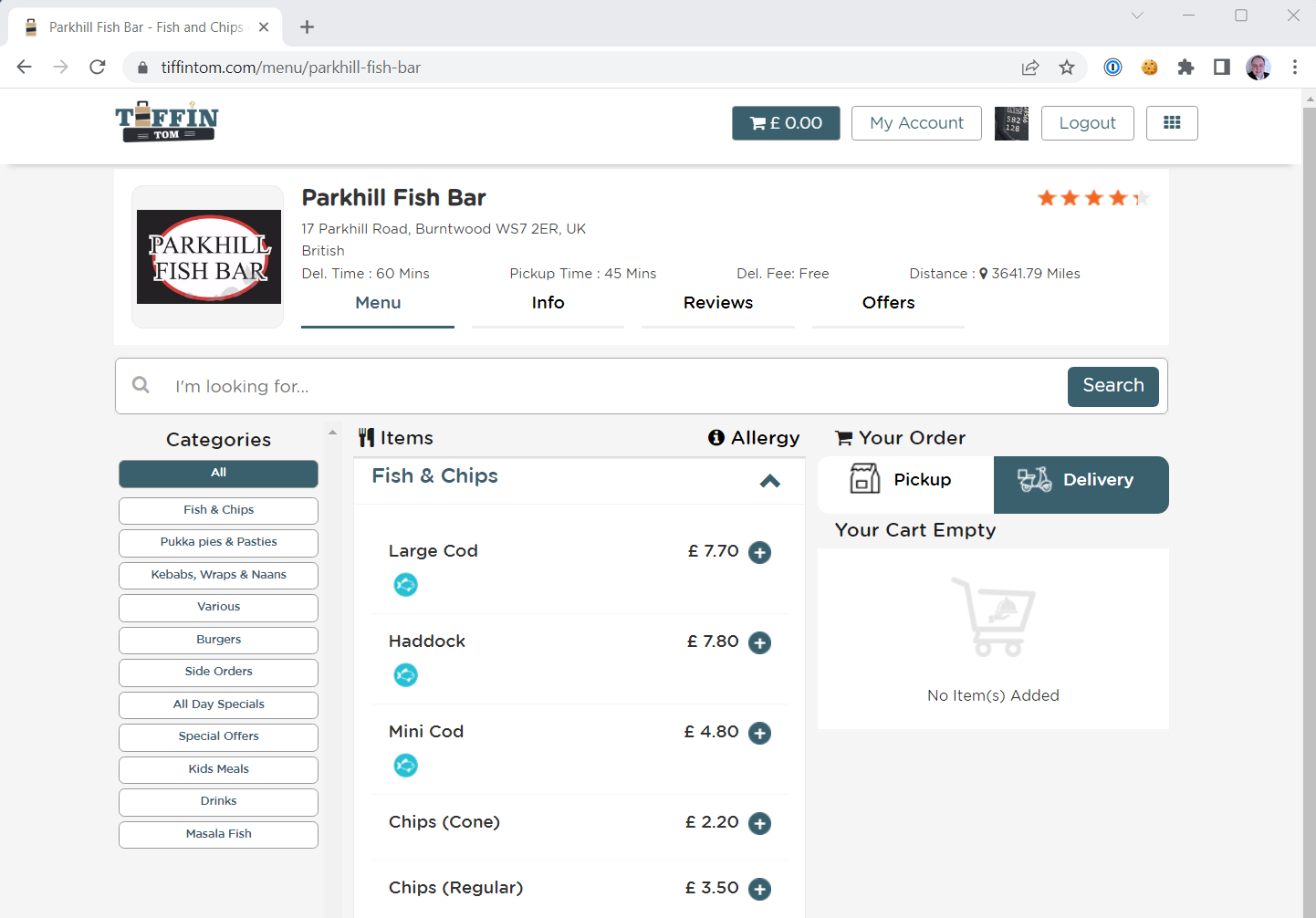Screen dimensions: 1316x918
Task: Open the Reviews tab
Action: tap(717, 303)
